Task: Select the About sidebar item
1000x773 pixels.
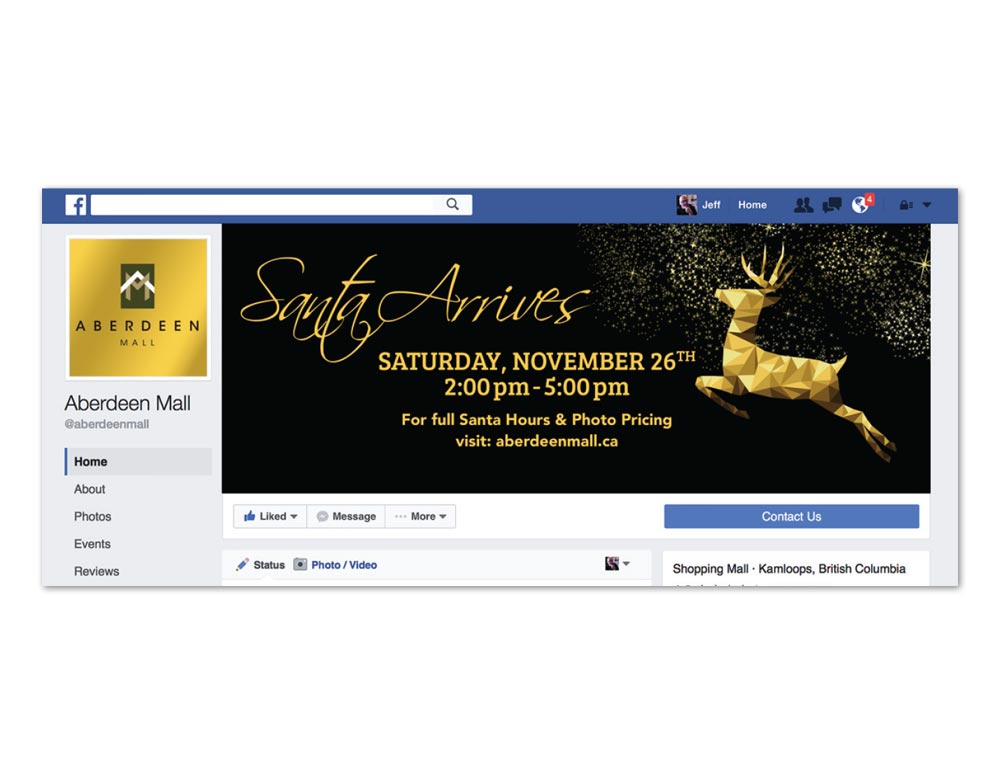Action: click(x=89, y=489)
